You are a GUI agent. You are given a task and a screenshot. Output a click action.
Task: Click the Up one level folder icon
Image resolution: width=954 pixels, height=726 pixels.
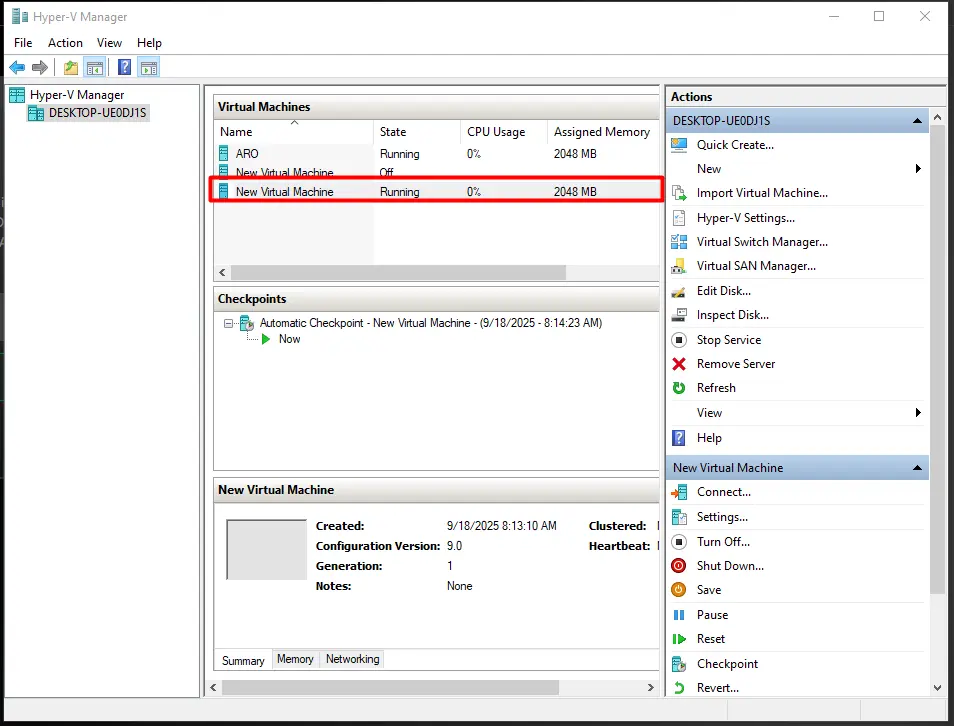click(x=71, y=68)
